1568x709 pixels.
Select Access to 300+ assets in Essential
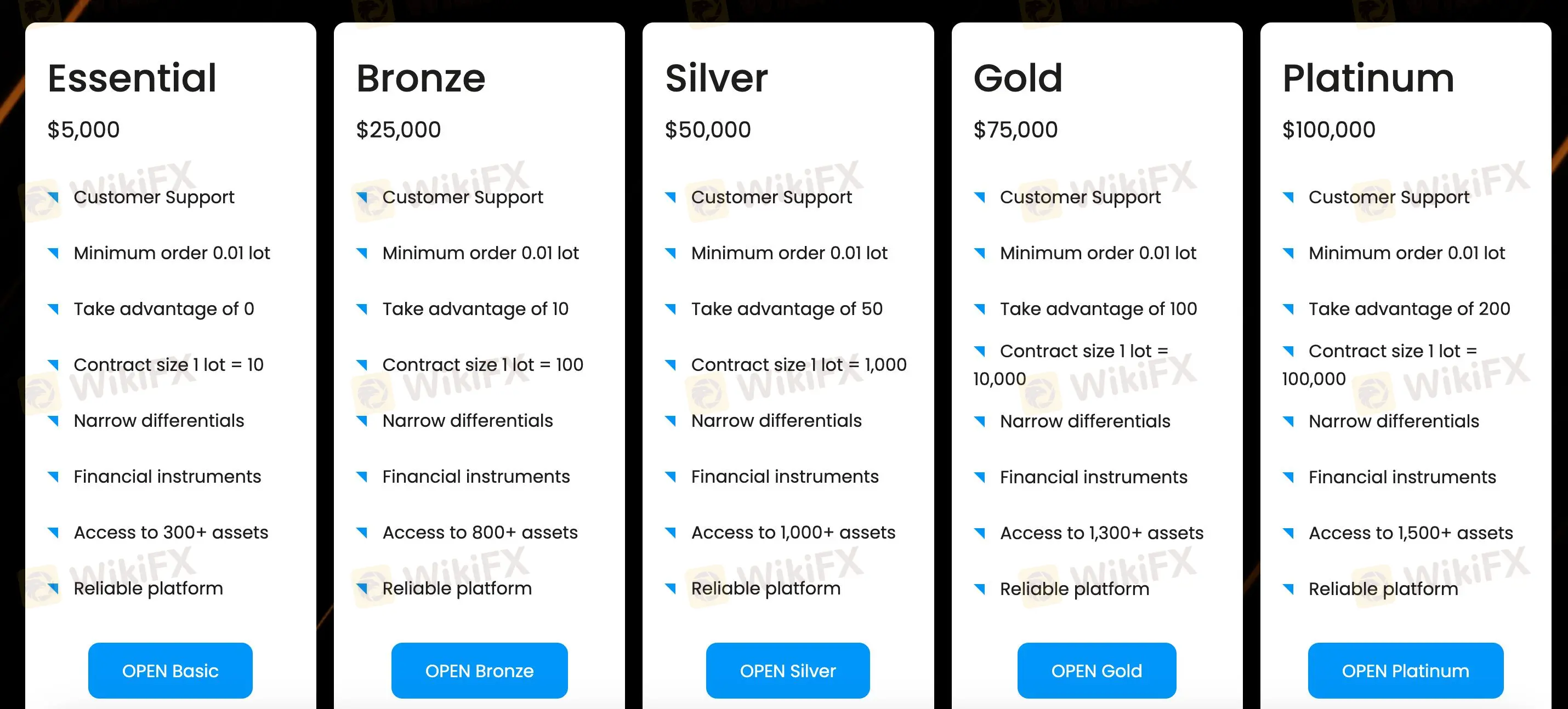[171, 531]
